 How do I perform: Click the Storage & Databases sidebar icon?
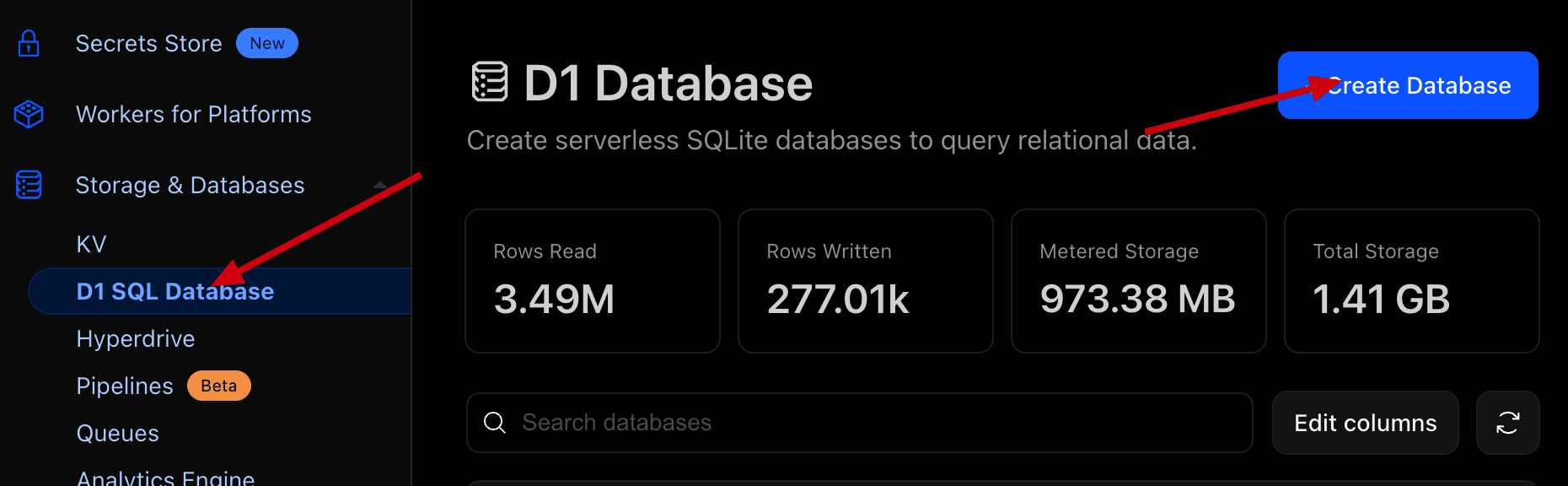pos(29,185)
